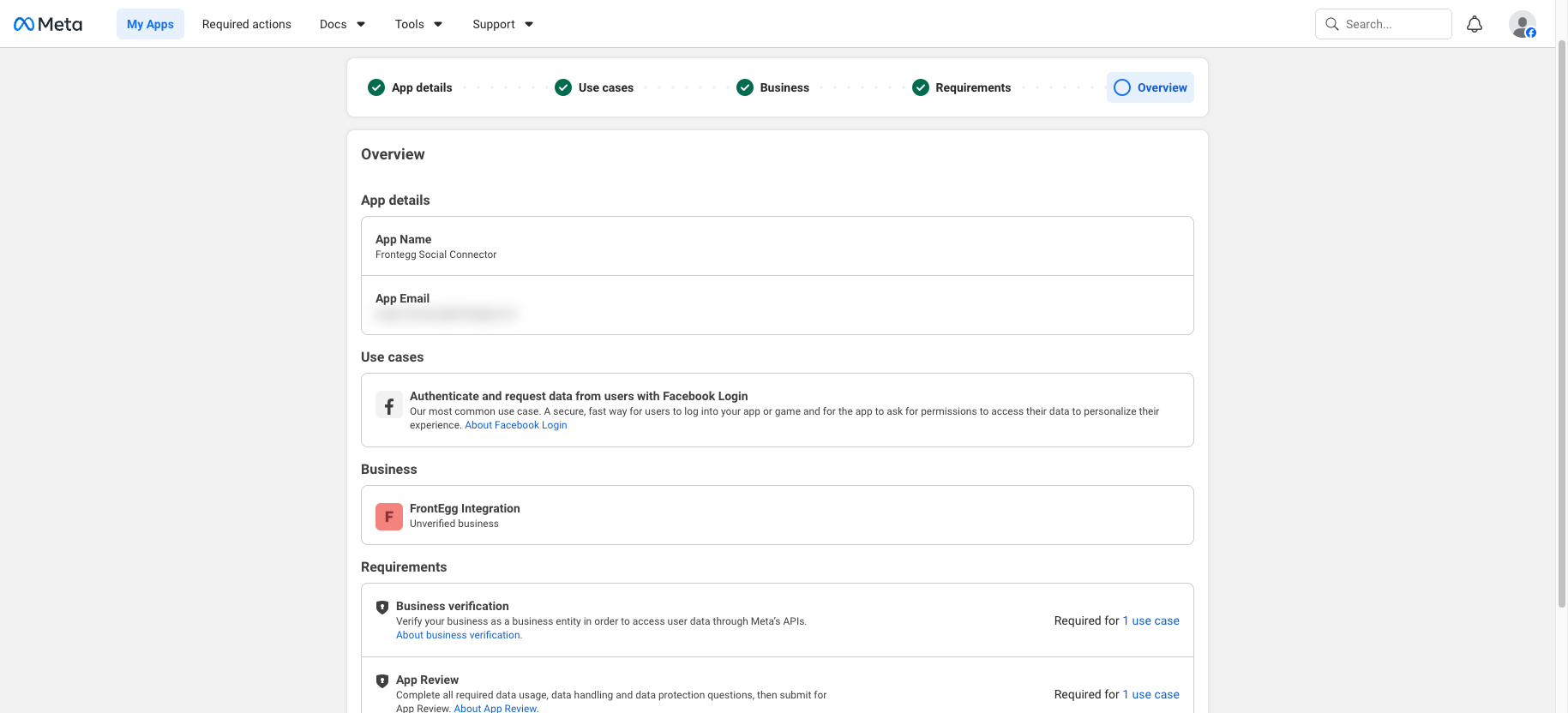Click the FrontEgg Integration F avatar
Image resolution: width=1568 pixels, height=713 pixels.
(x=389, y=517)
